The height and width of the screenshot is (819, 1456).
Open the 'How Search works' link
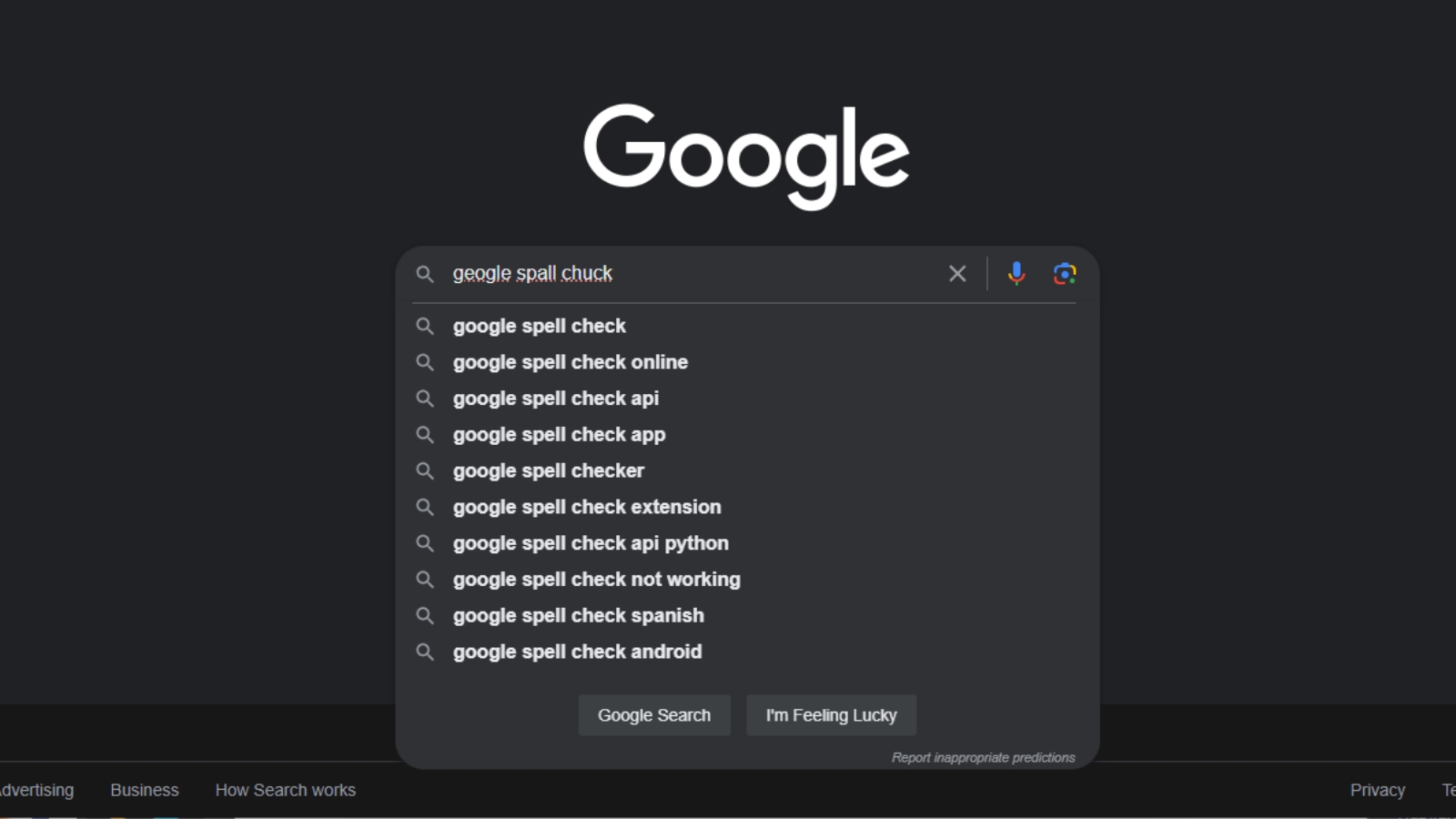click(x=285, y=790)
